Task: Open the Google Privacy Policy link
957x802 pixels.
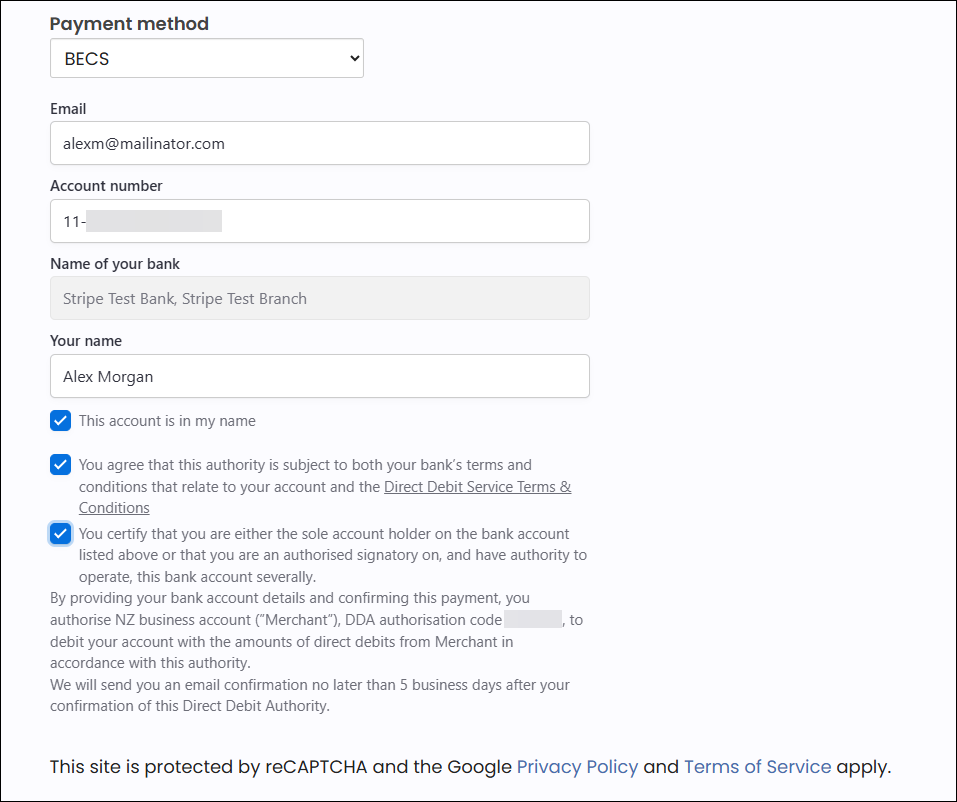Action: click(577, 767)
